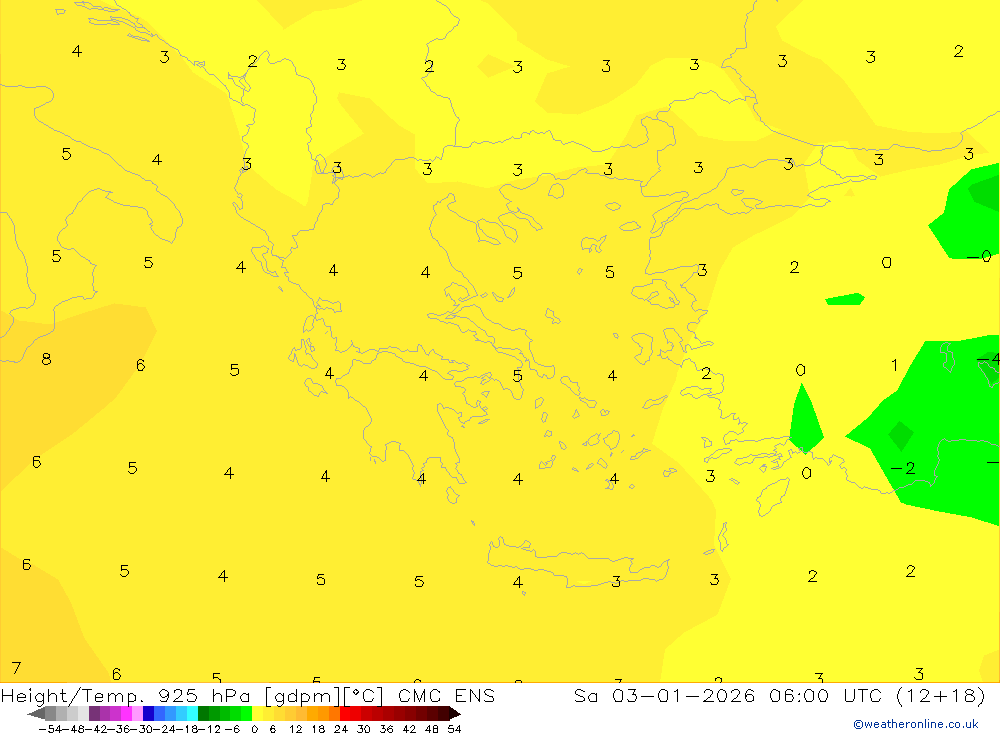Click the weatheronline.co.uk link
The height and width of the screenshot is (733, 1000).
click(x=916, y=724)
